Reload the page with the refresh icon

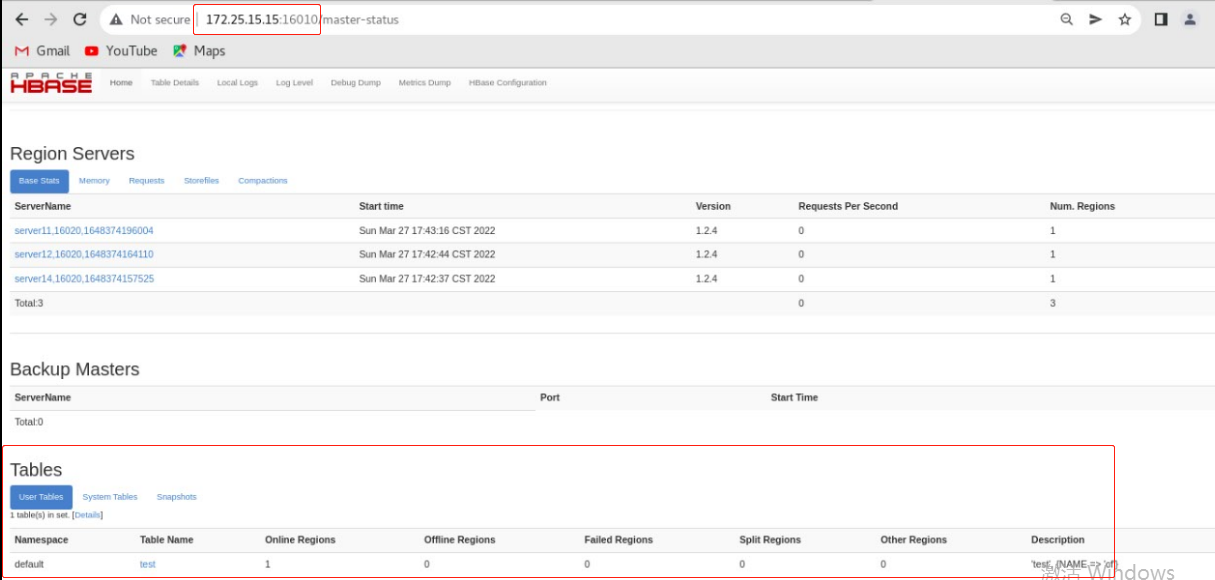(x=81, y=19)
